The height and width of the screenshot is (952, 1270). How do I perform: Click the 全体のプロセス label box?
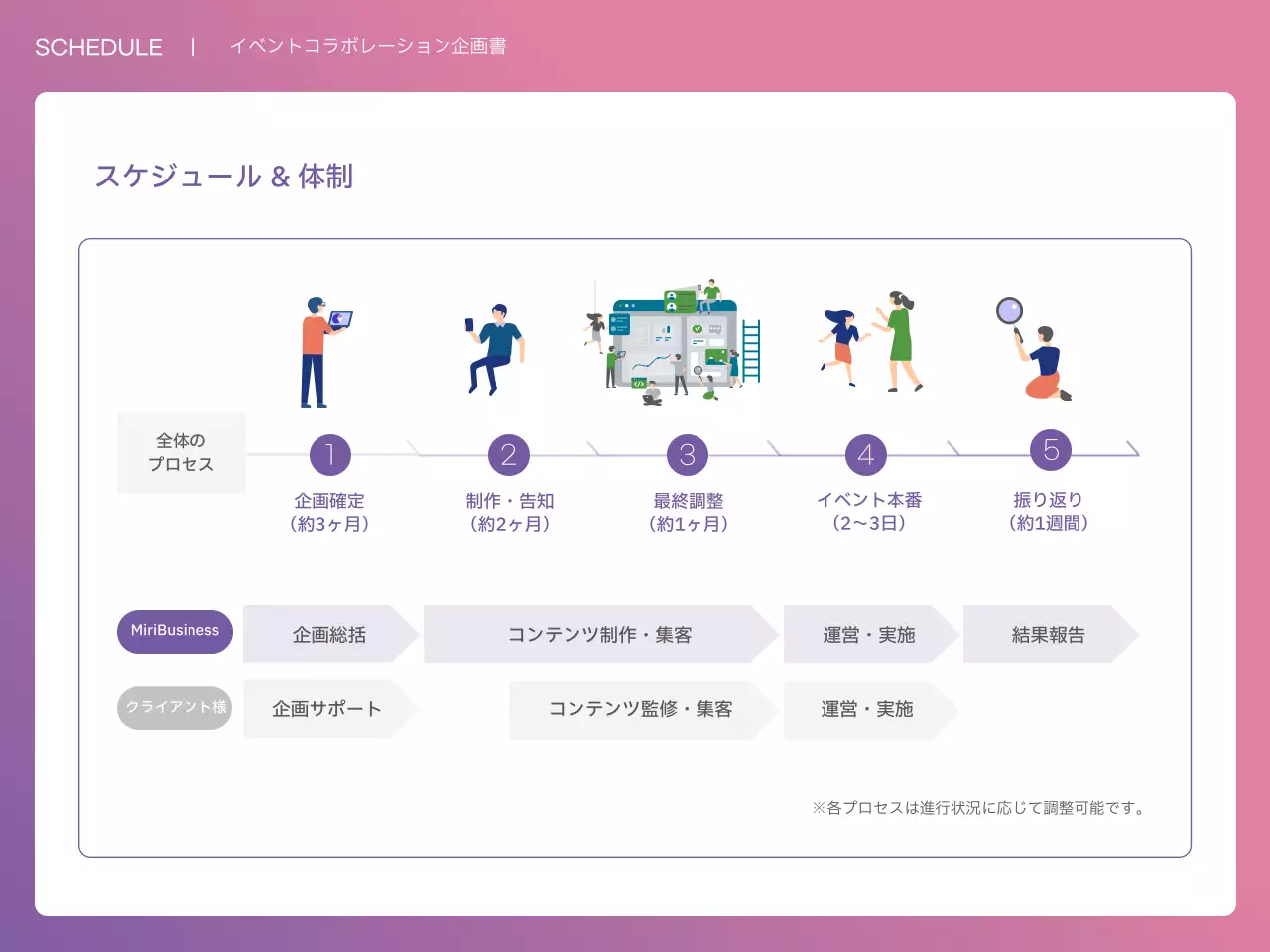tap(182, 452)
